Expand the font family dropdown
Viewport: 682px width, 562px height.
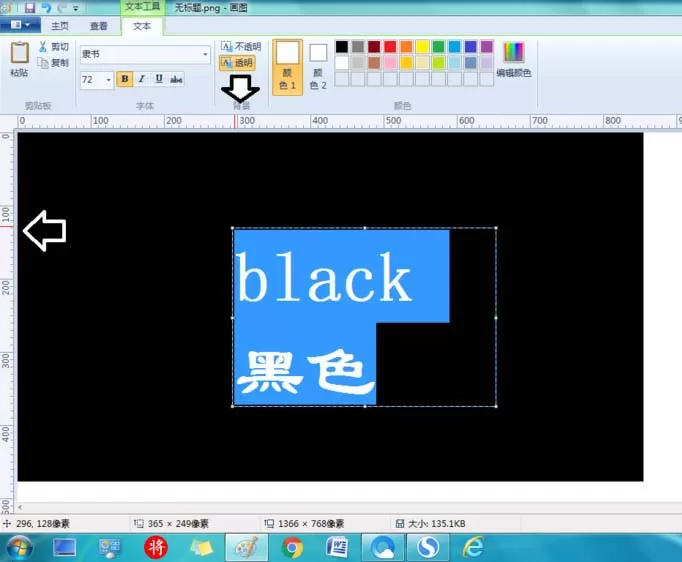pyautogui.click(x=205, y=54)
